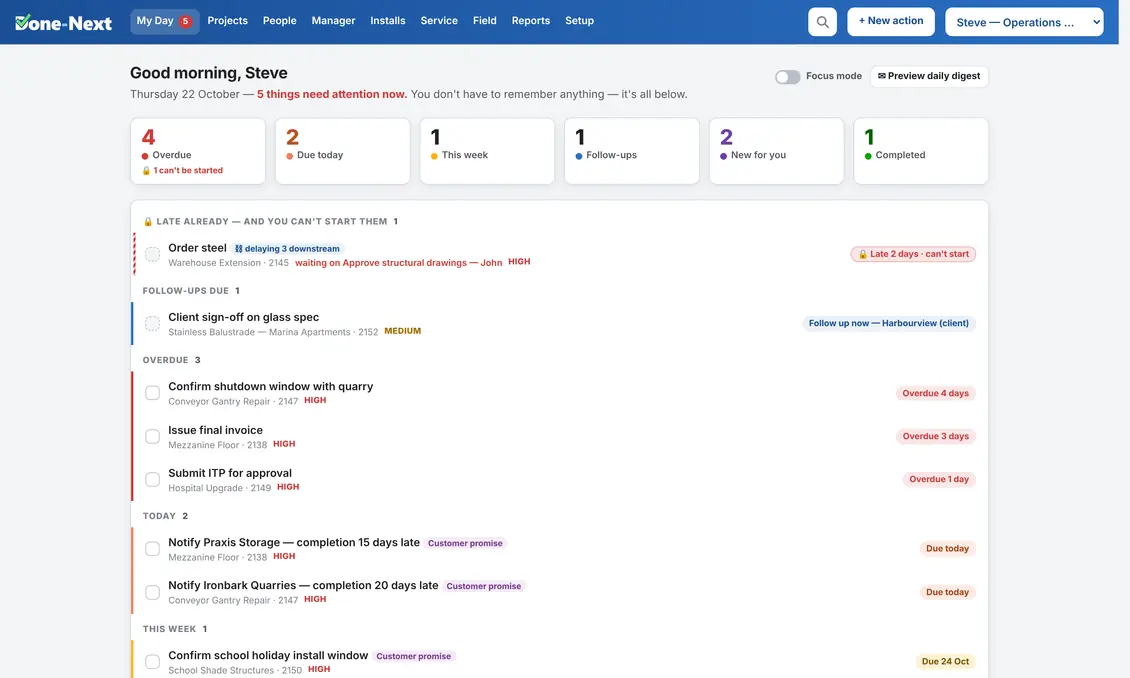Toggle Focus mode switch
Screen dimensions: 1130x678
point(788,76)
